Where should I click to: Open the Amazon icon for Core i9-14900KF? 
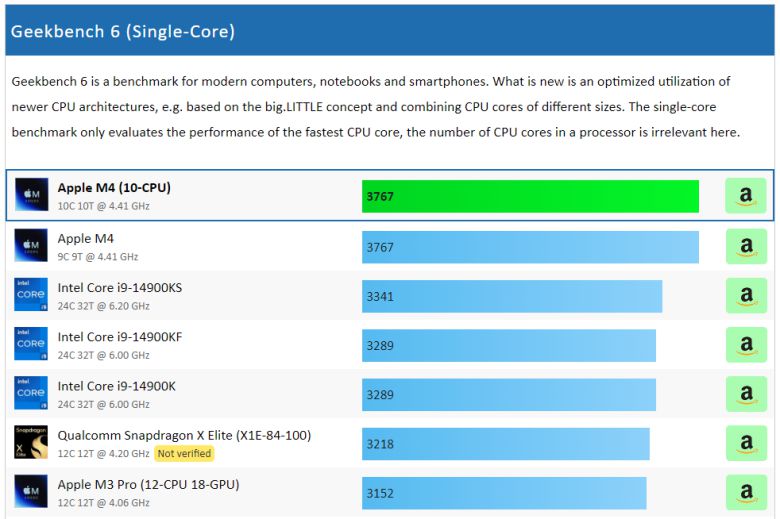746,344
